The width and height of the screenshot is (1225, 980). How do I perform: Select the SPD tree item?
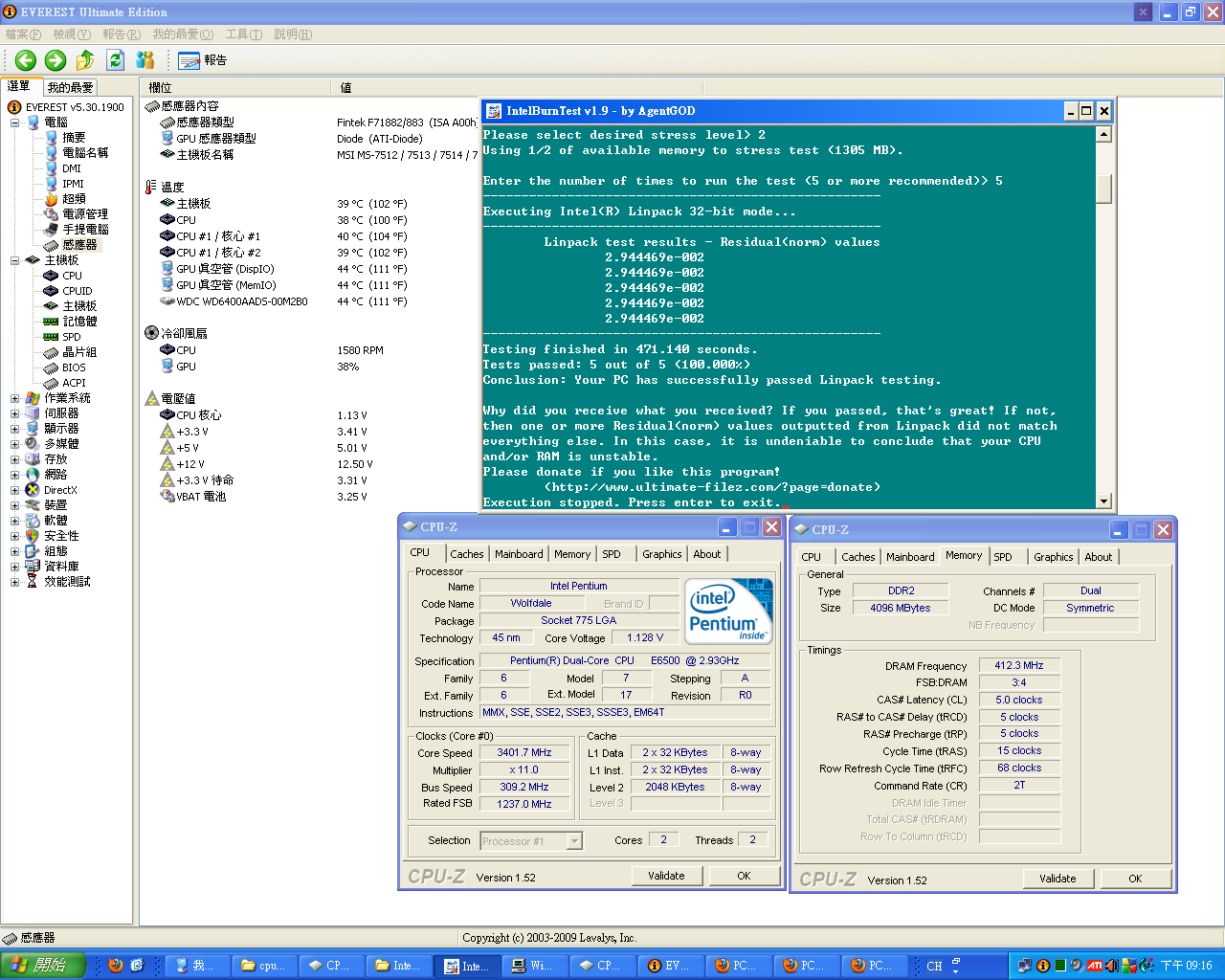pos(72,337)
